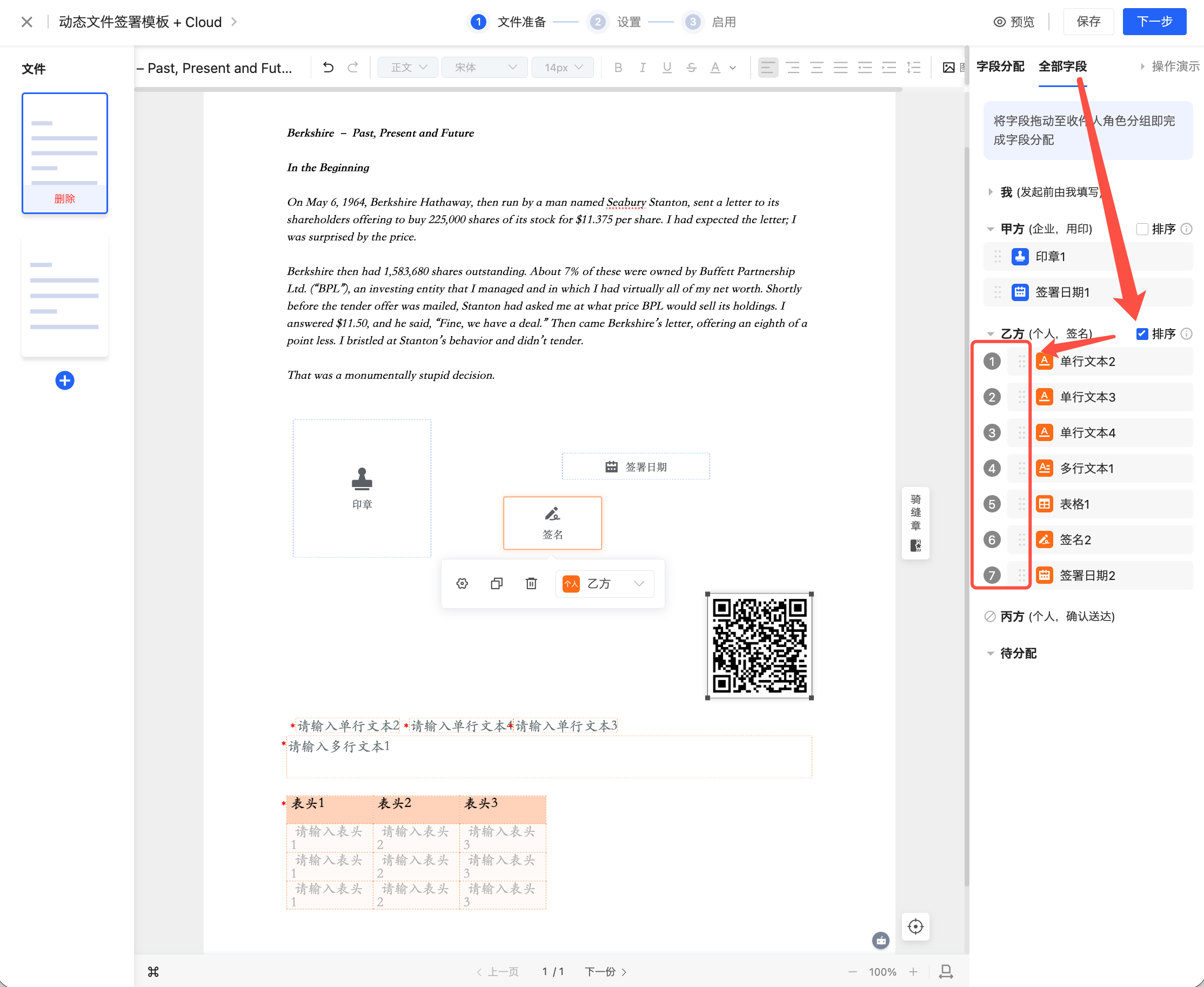This screenshot has height=987, width=1204.
Task: Insert image via toolbar picture icon
Action: click(948, 68)
